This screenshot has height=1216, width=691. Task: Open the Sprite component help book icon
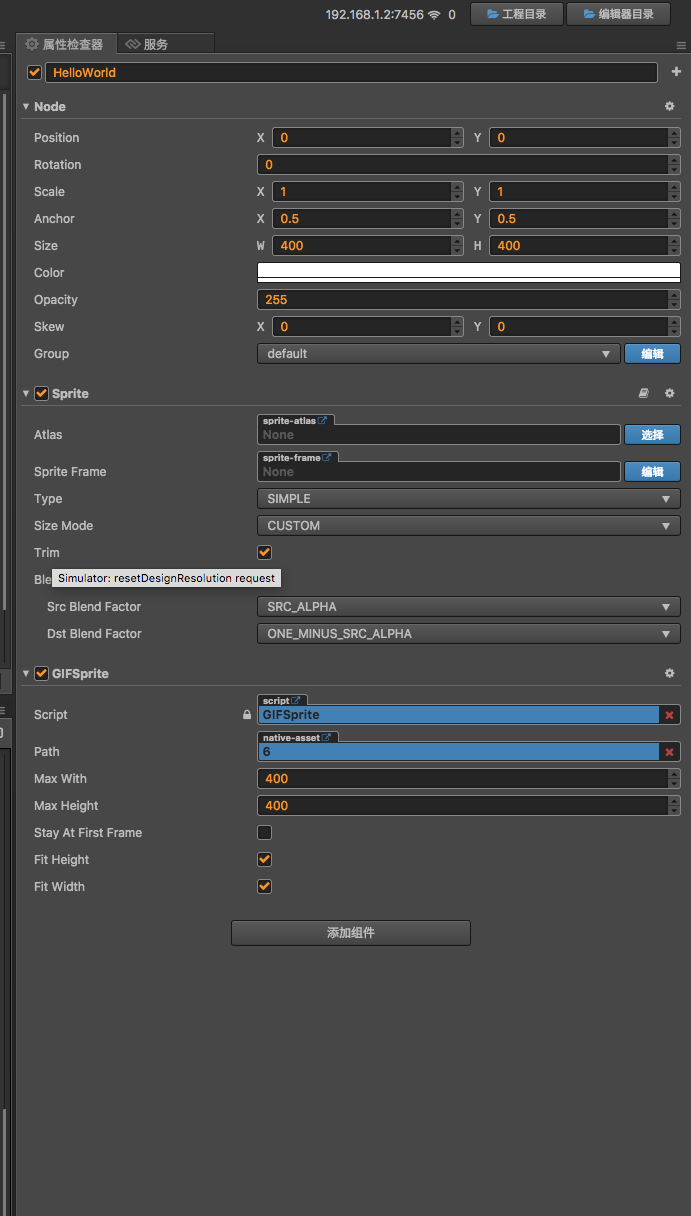644,394
